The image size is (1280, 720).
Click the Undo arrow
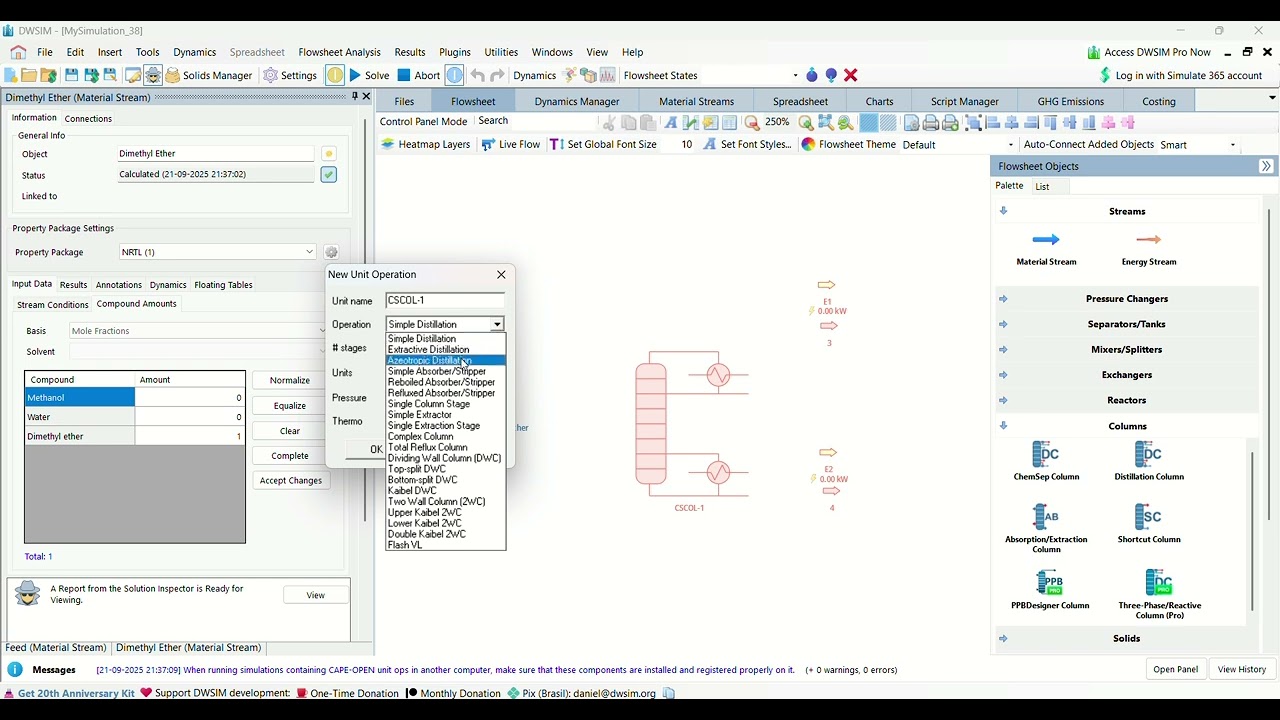478,76
